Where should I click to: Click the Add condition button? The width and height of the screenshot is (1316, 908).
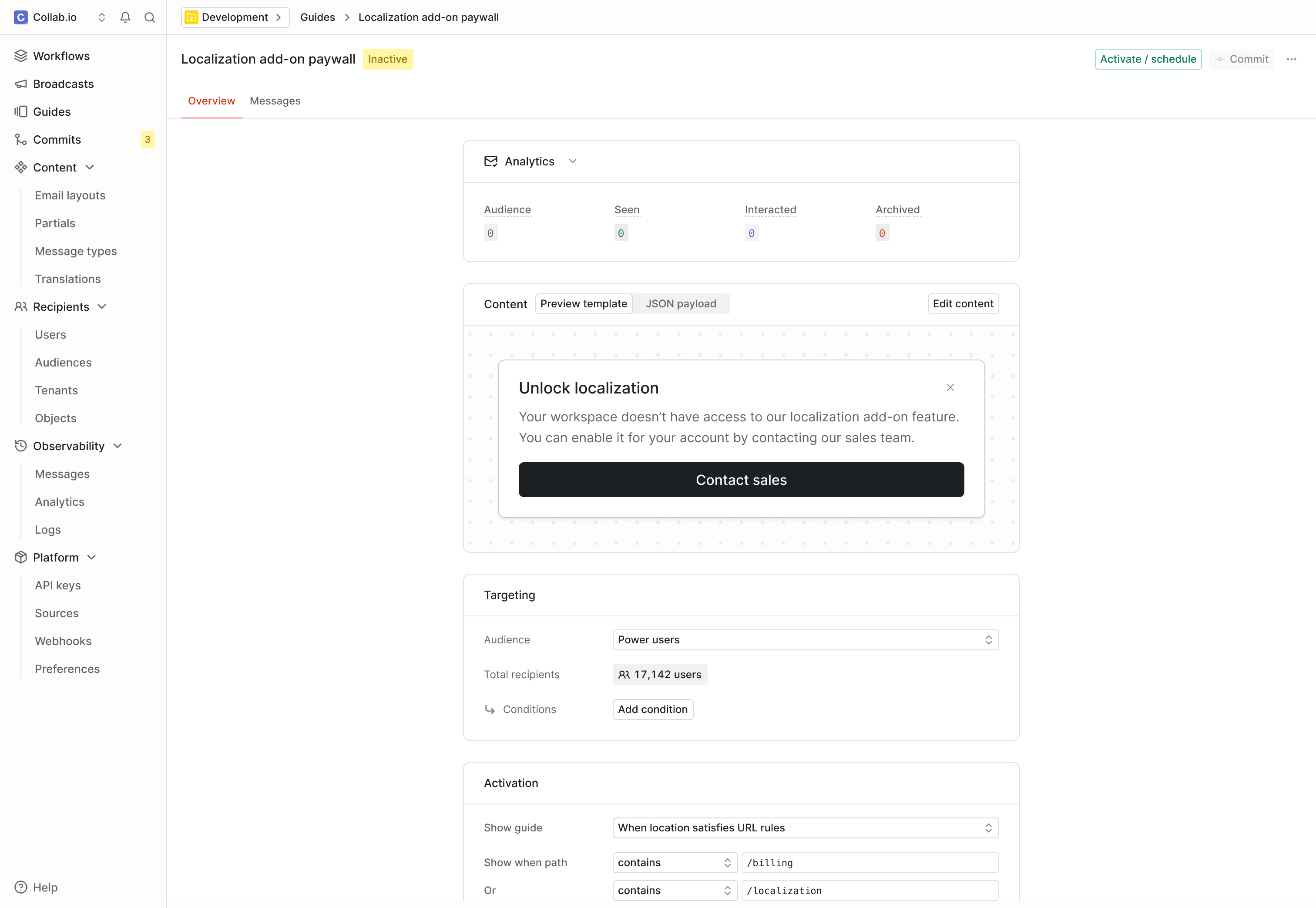tap(652, 710)
